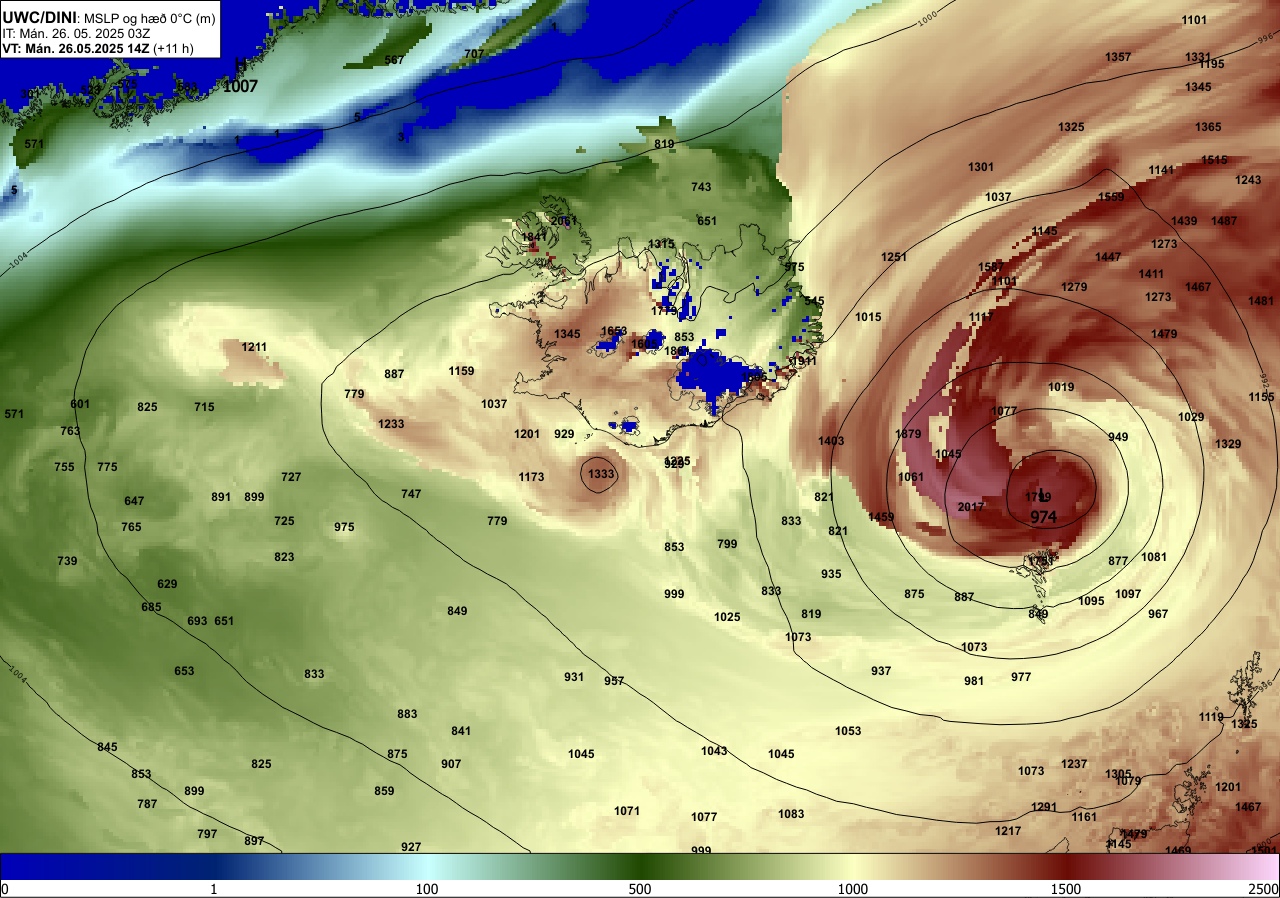This screenshot has width=1280, height=898.
Task: Select the 957 height value
Action: point(614,681)
